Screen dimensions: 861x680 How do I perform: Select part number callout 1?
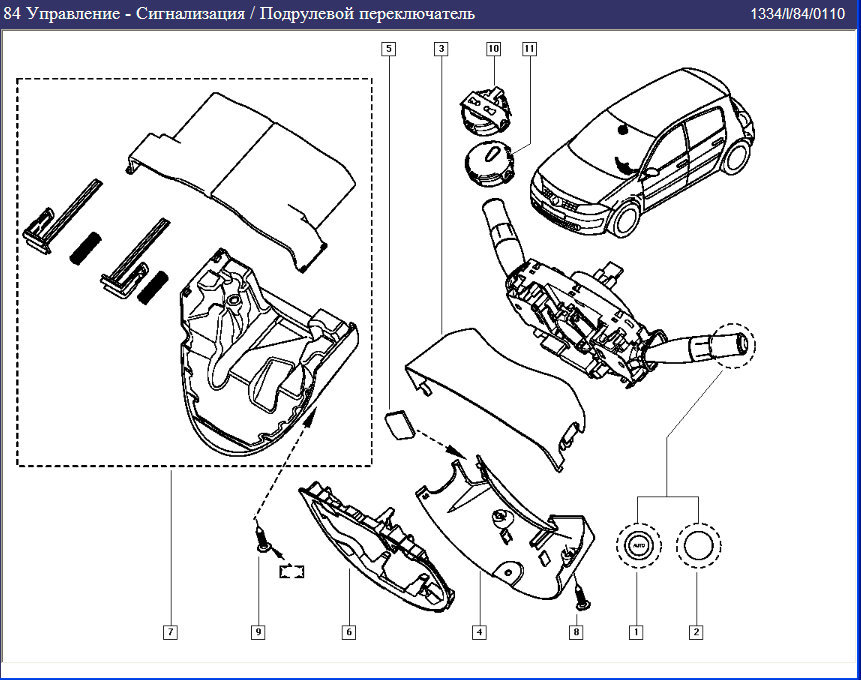coord(636,632)
